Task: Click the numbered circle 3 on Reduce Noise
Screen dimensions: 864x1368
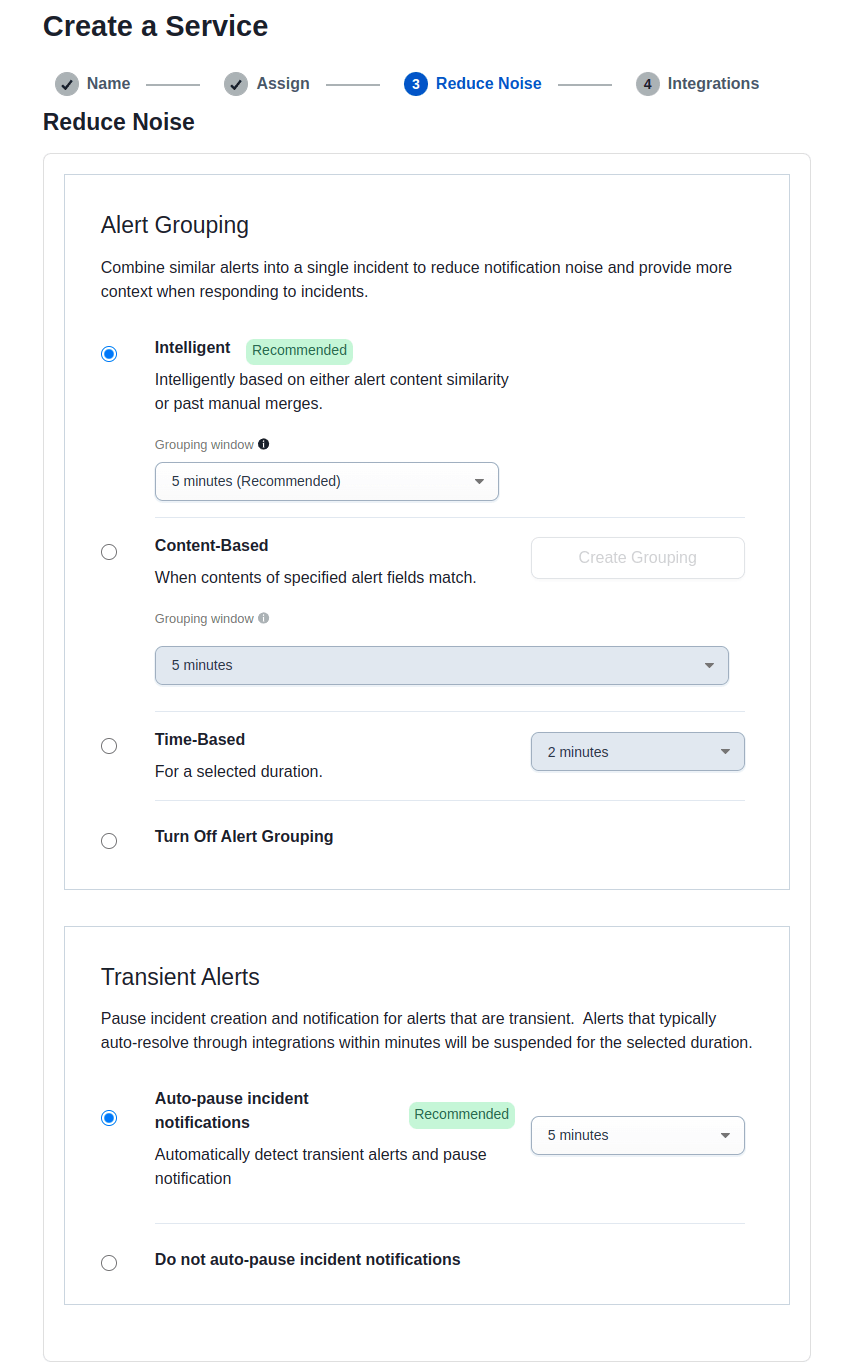Action: 415,84
